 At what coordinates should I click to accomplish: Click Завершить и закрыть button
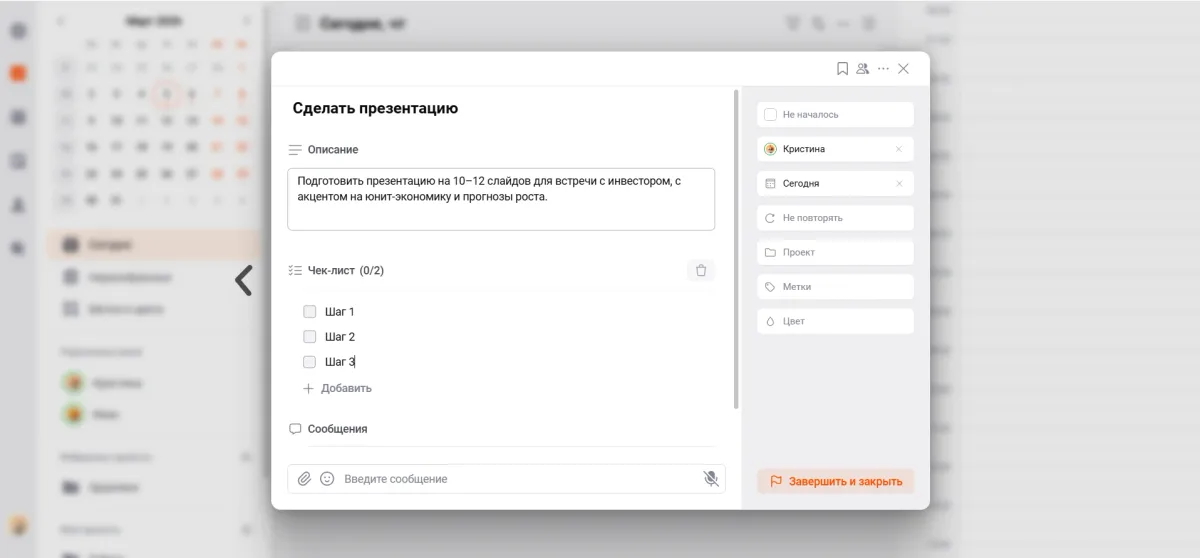[x=835, y=481]
